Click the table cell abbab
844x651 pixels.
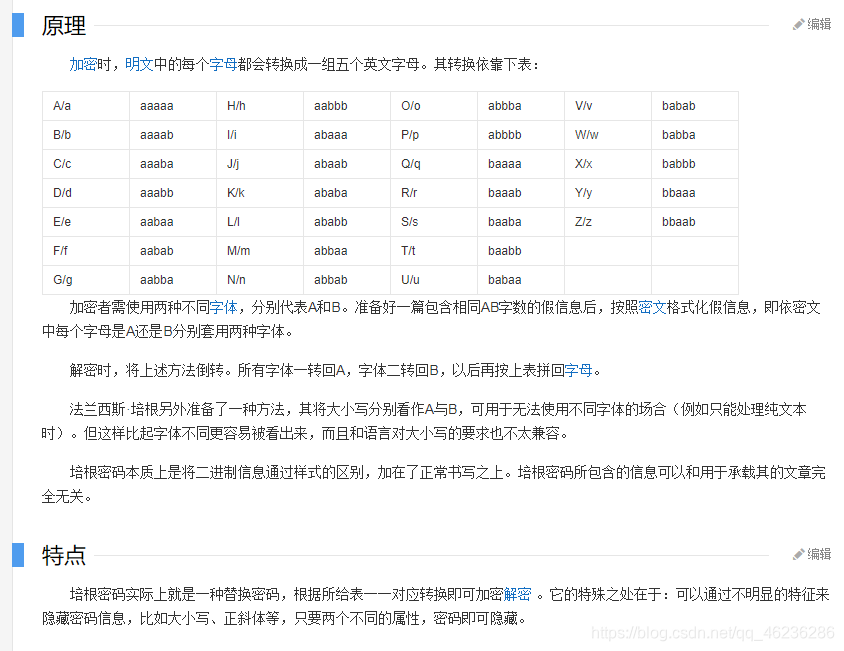[347, 280]
